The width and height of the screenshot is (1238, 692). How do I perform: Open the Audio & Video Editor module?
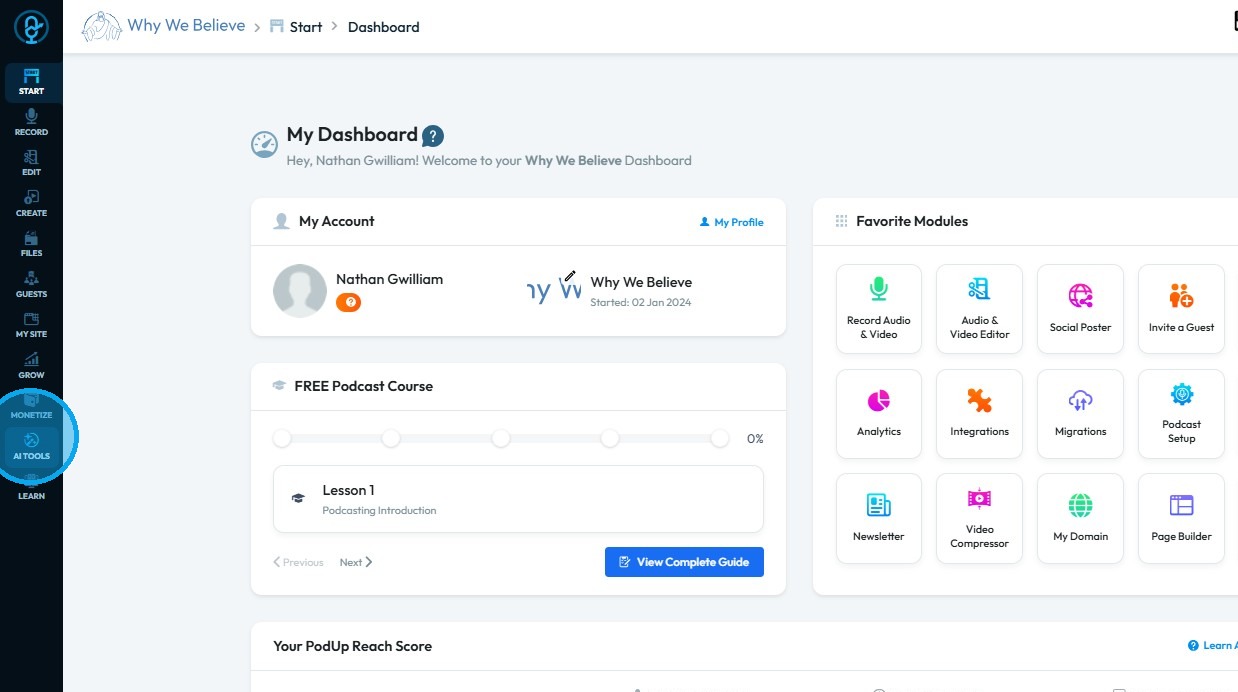979,308
